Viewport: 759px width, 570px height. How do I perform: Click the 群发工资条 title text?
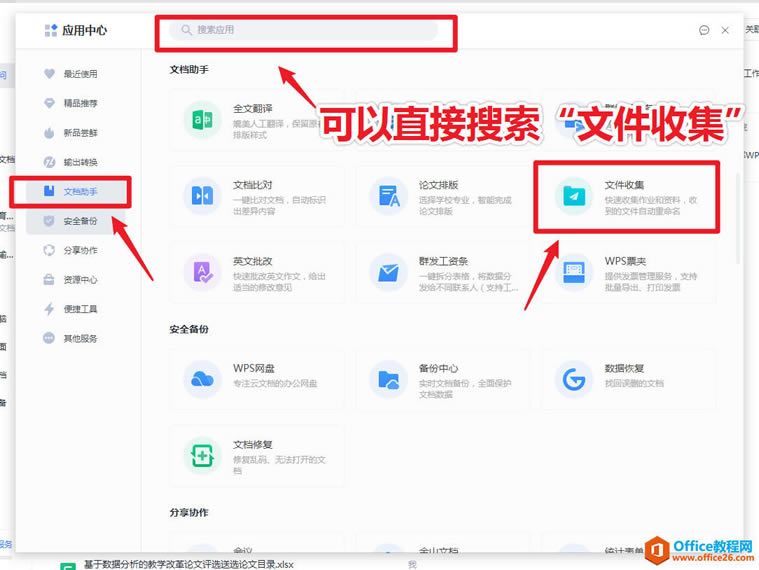click(443, 261)
